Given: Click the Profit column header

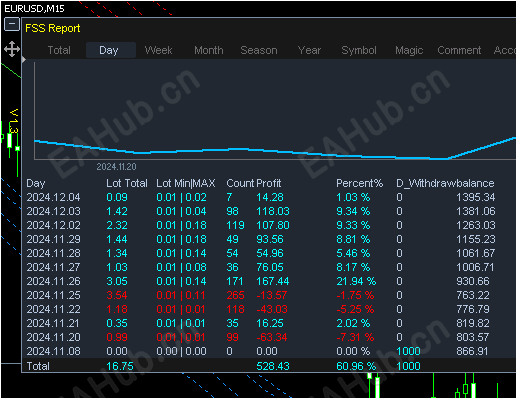Looking at the screenshot, I should [x=269, y=183].
